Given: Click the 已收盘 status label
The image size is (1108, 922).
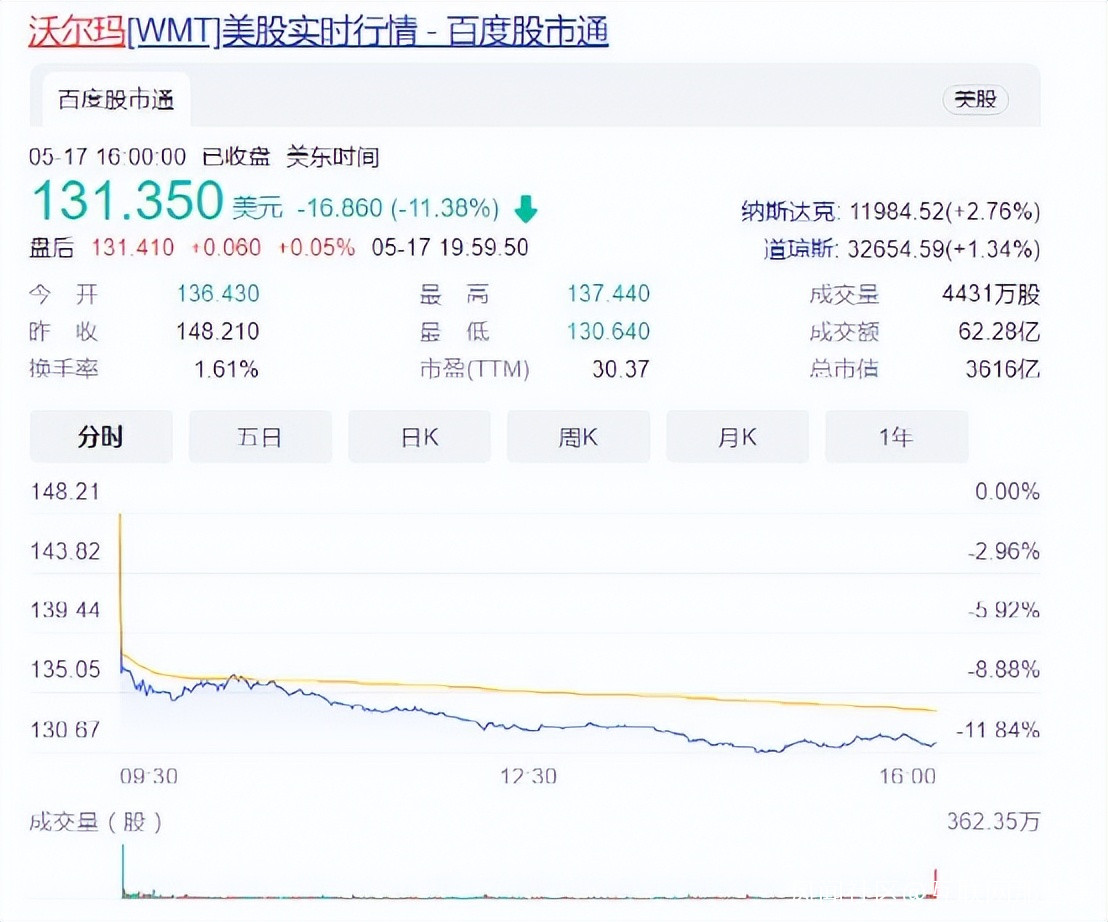Looking at the screenshot, I should [x=236, y=156].
